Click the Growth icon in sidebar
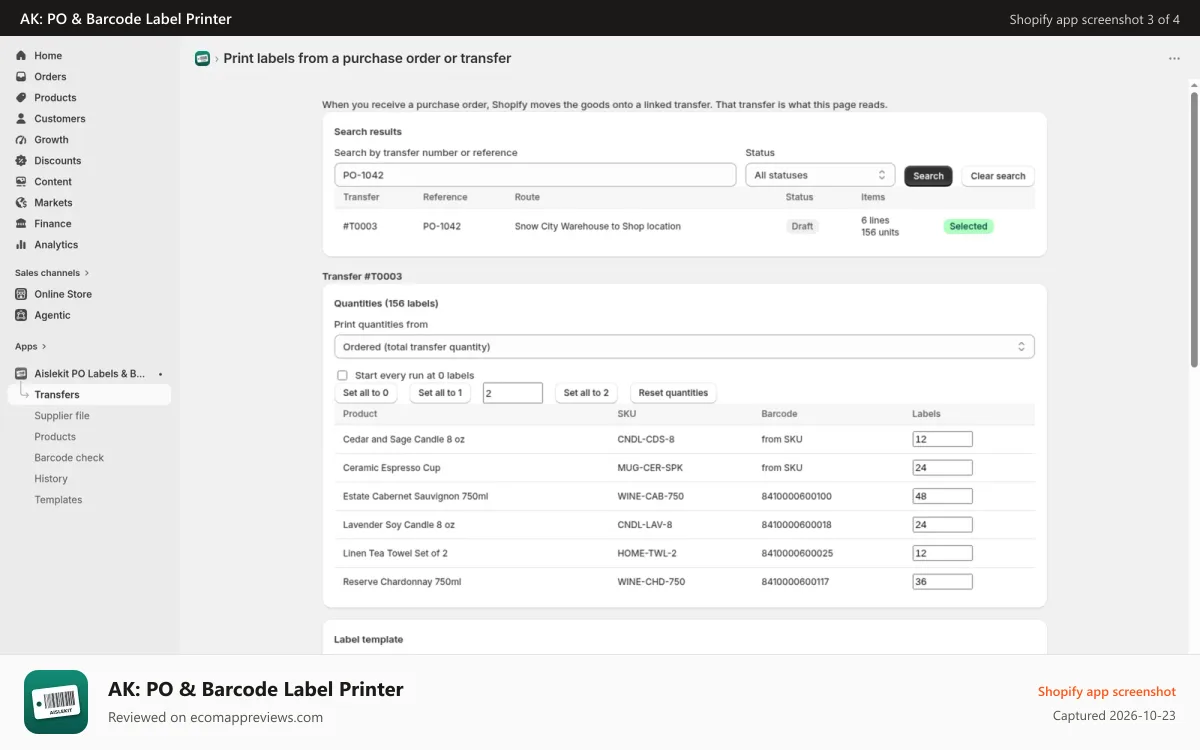This screenshot has width=1200, height=750. (21, 140)
